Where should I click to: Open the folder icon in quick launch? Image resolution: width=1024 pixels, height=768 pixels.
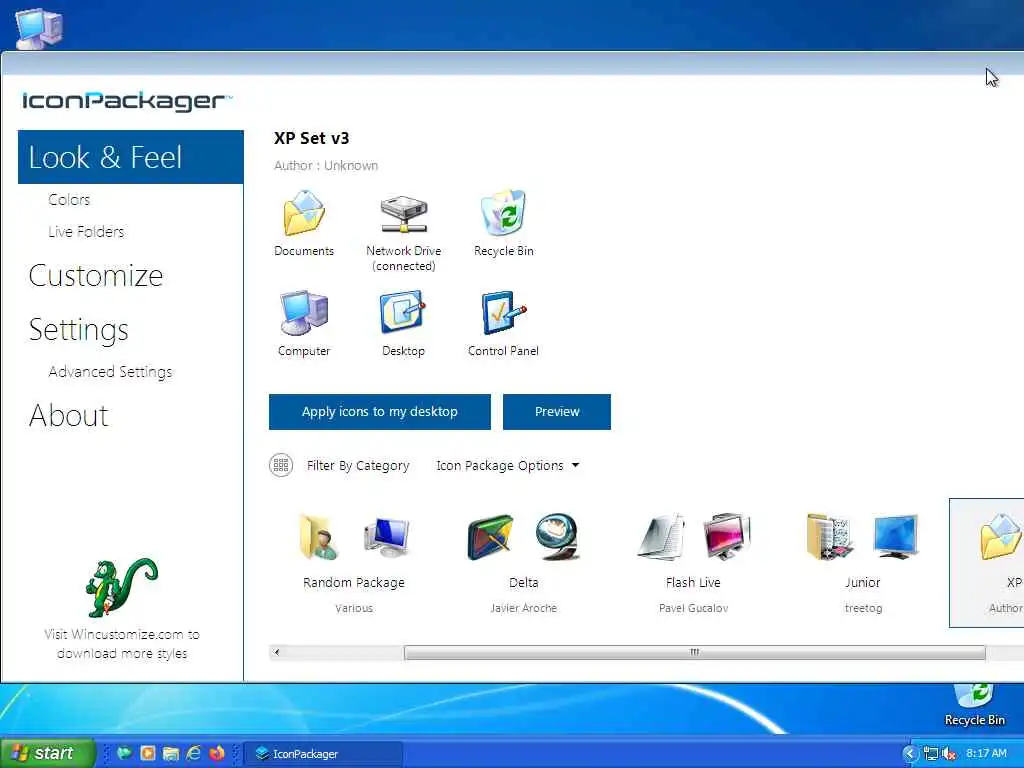click(x=171, y=753)
